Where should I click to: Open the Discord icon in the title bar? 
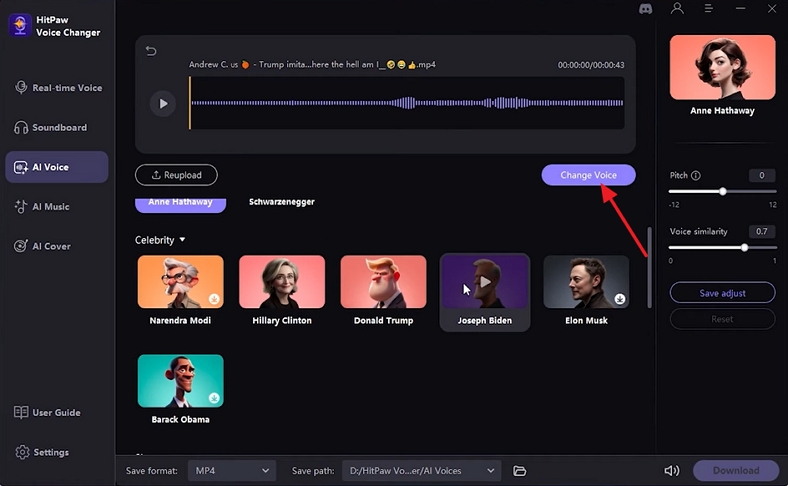(x=645, y=9)
